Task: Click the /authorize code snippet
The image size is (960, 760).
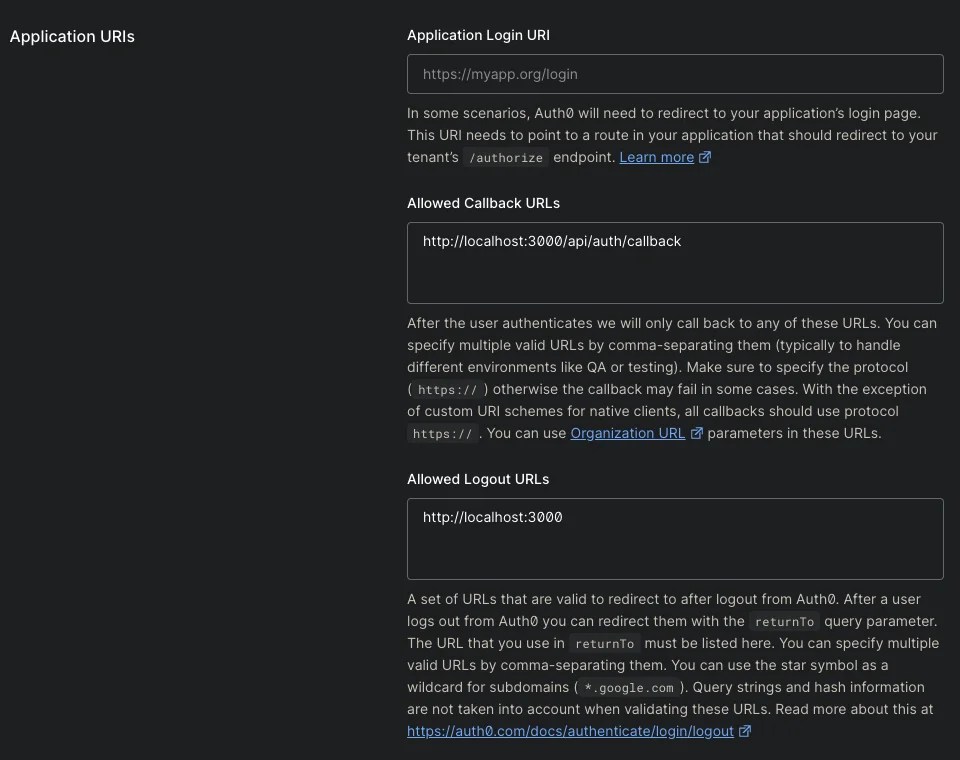Action: click(506, 158)
